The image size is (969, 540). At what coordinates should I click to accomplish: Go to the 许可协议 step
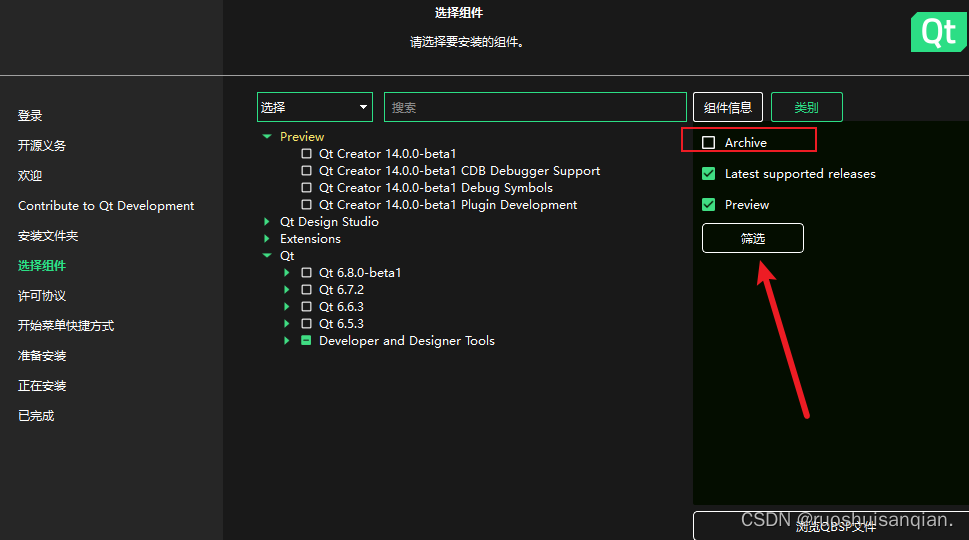pos(42,295)
